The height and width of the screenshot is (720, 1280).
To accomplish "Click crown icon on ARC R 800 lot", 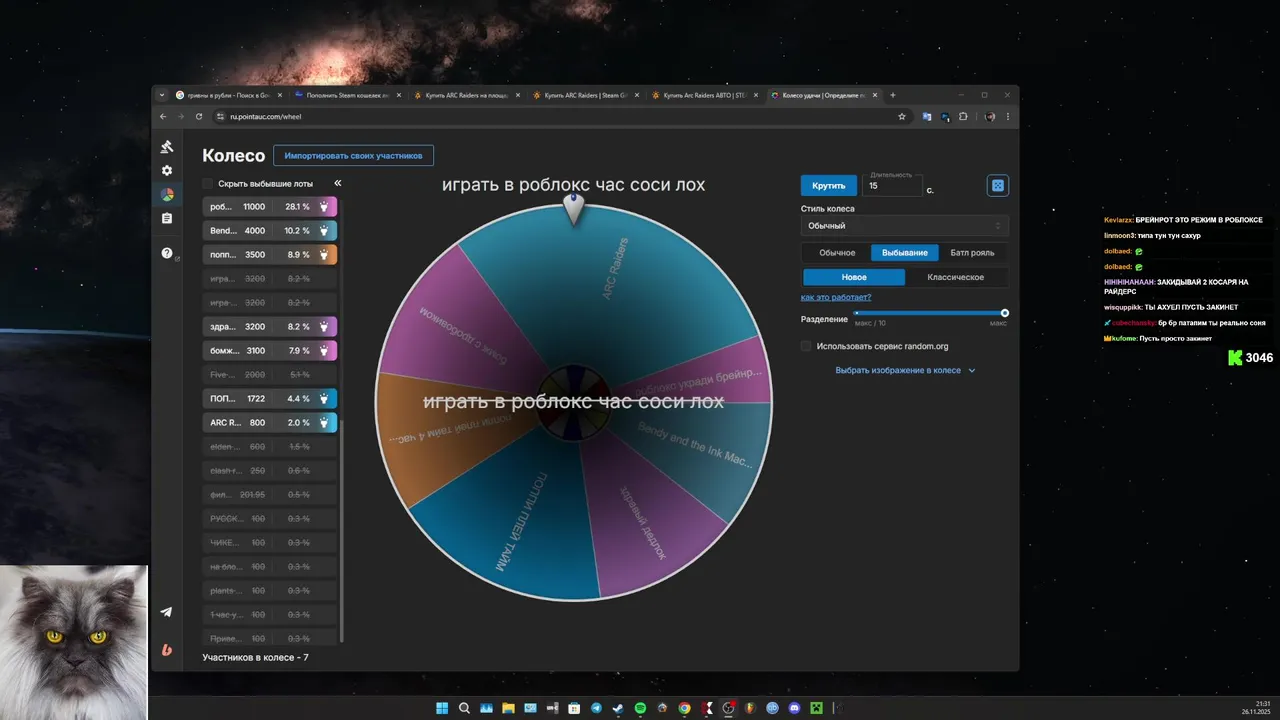I will click(x=324, y=423).
